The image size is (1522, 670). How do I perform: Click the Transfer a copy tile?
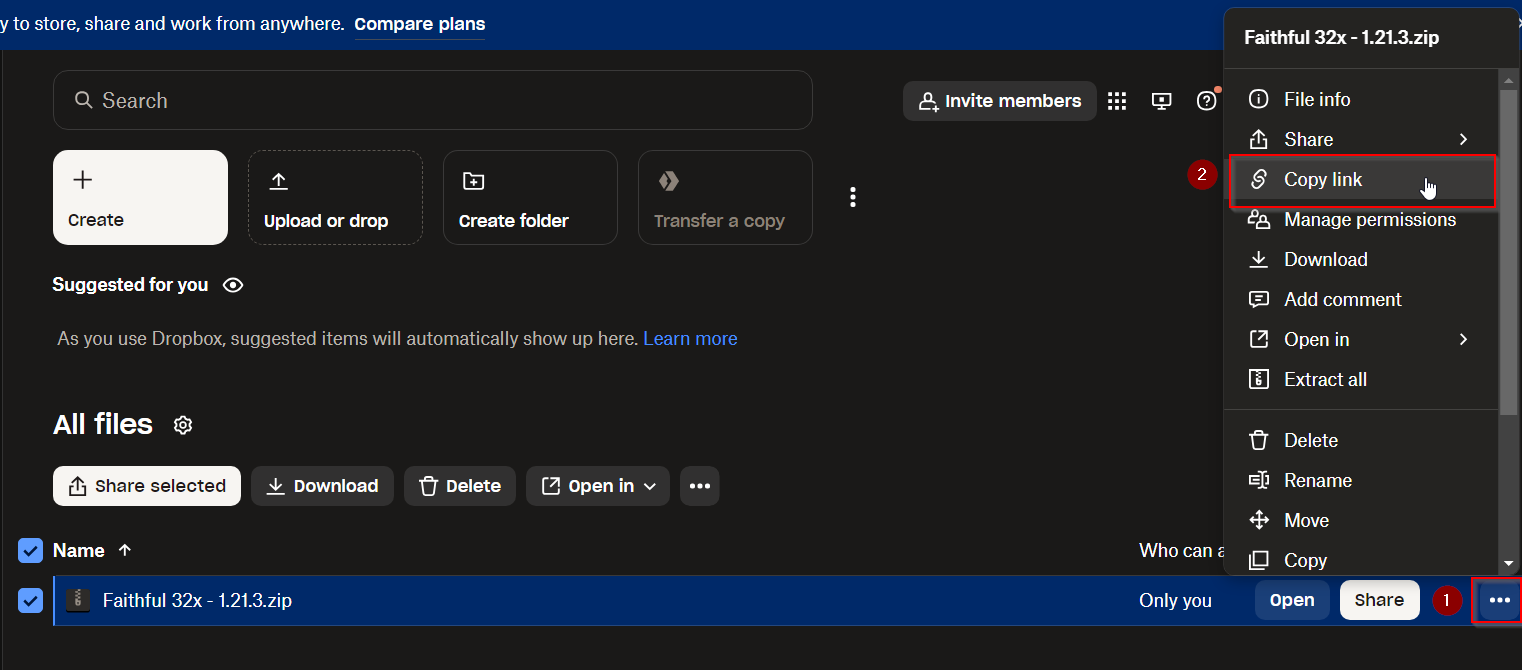[725, 197]
